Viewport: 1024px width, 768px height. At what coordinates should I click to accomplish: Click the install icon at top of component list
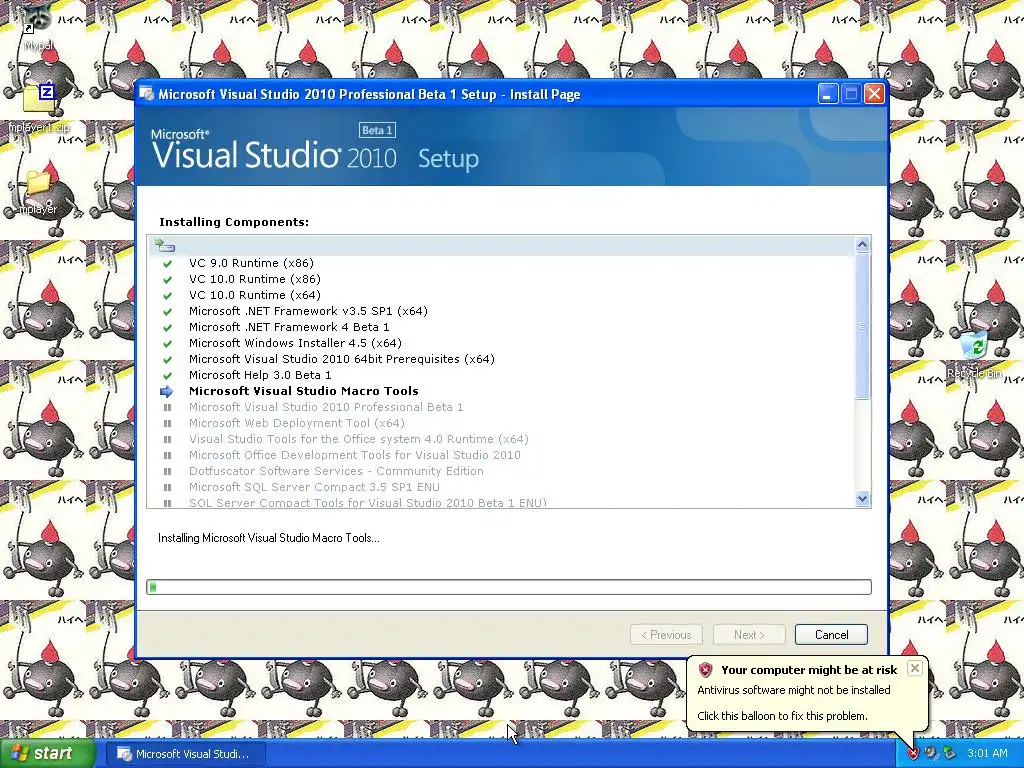[165, 246]
